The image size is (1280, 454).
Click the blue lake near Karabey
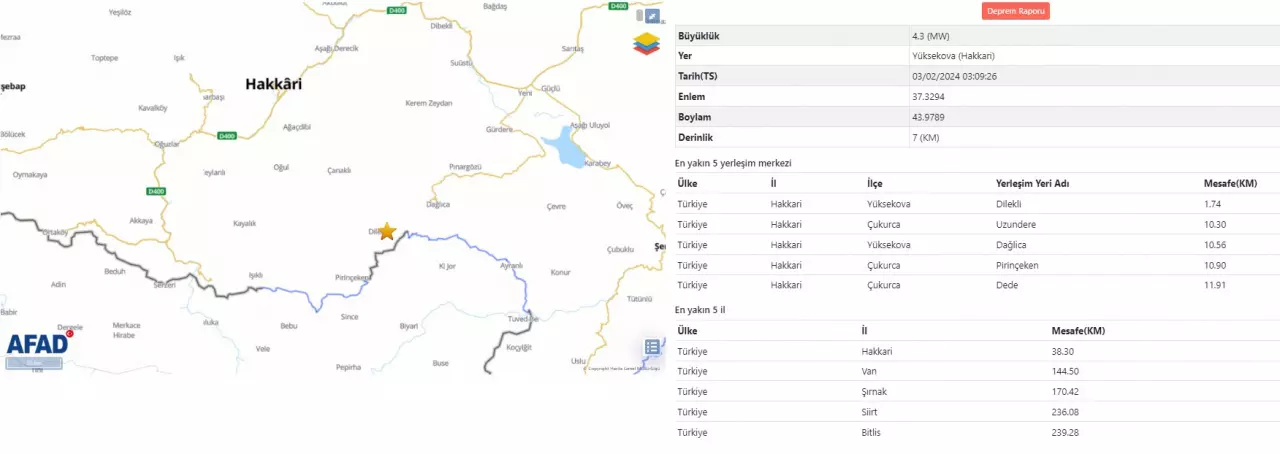[x=563, y=150]
